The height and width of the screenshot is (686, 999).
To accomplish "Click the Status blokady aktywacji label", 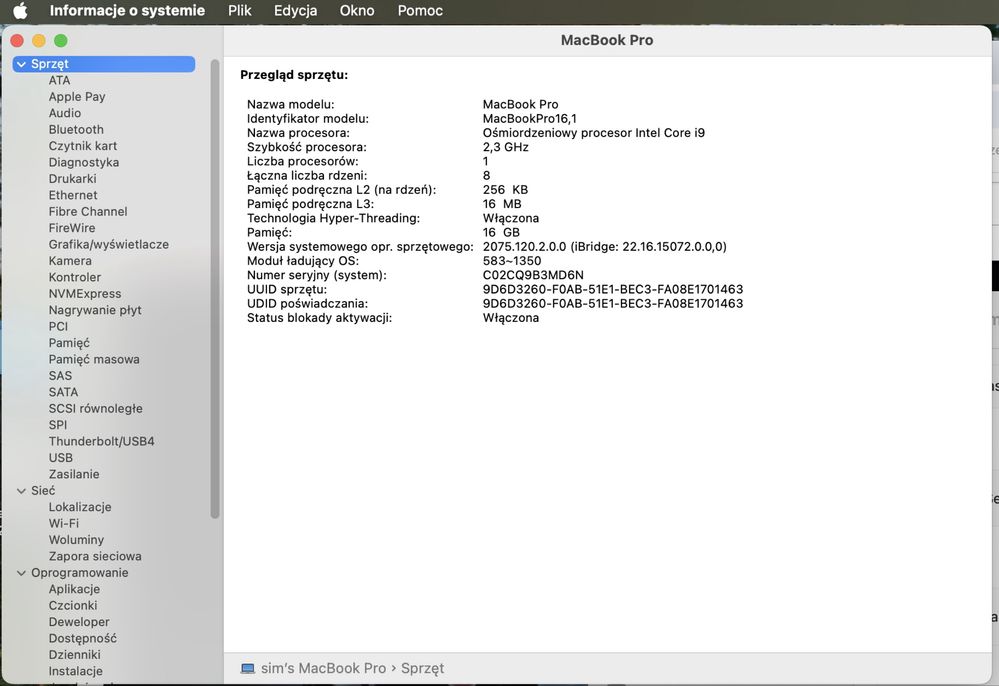I will pyautogui.click(x=319, y=318).
